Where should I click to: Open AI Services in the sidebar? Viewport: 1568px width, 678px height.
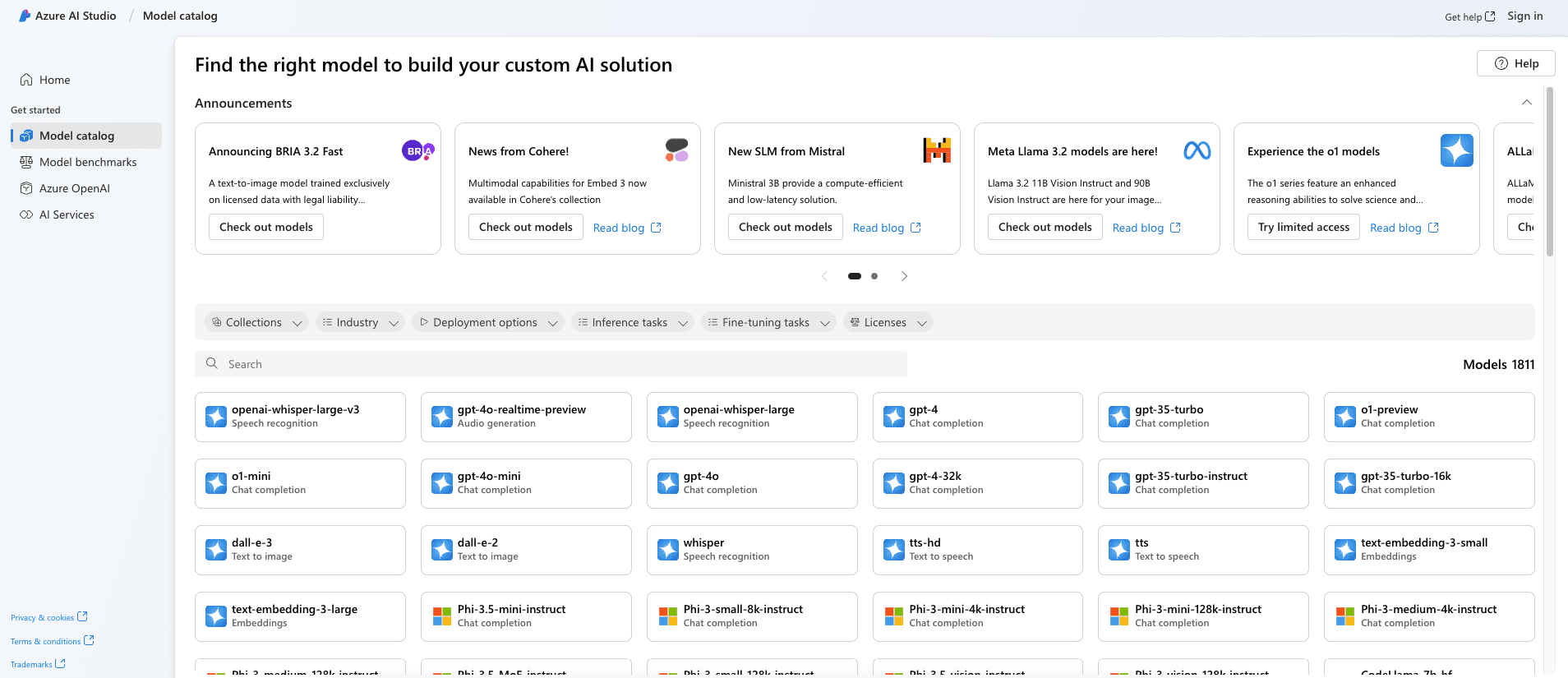86,214
